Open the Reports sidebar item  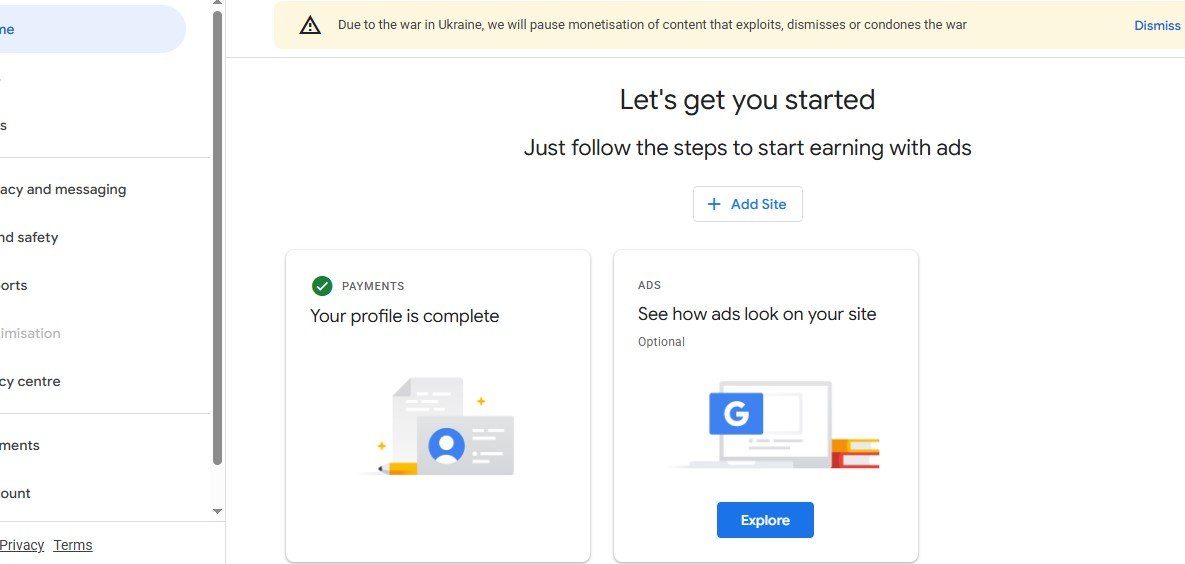14,285
